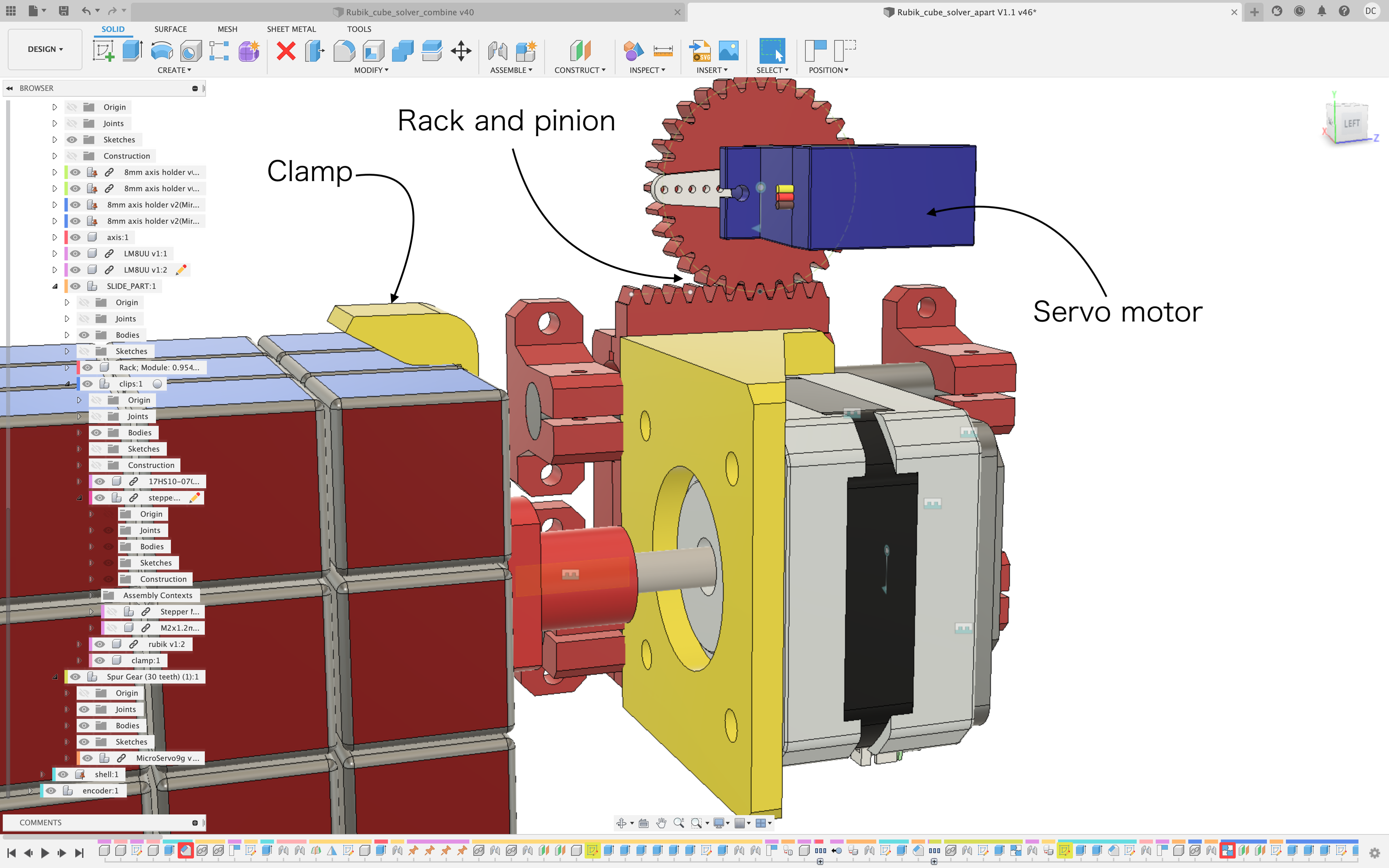Select the Create Sketch tool

tap(103, 51)
